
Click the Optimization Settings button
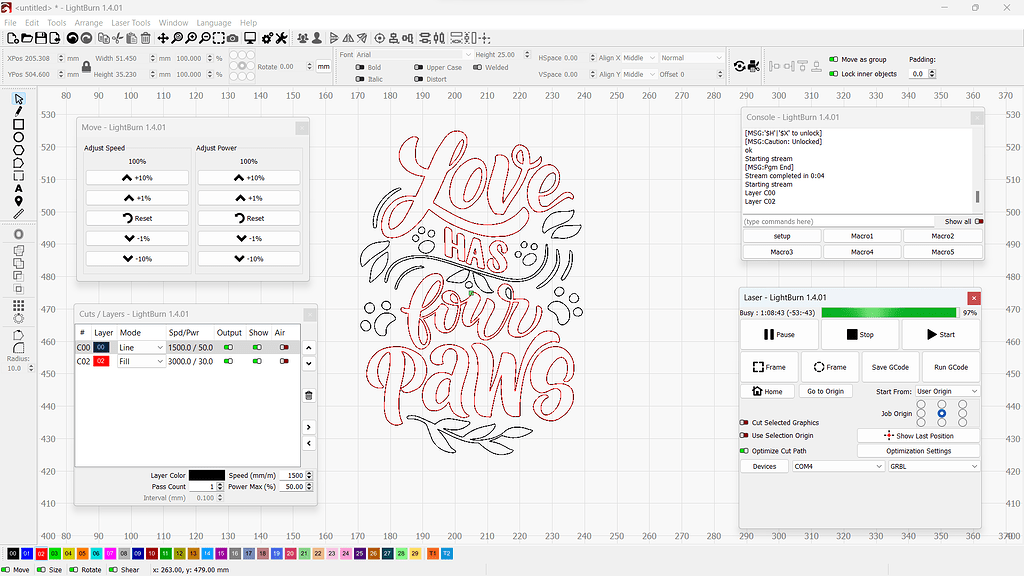(x=918, y=451)
